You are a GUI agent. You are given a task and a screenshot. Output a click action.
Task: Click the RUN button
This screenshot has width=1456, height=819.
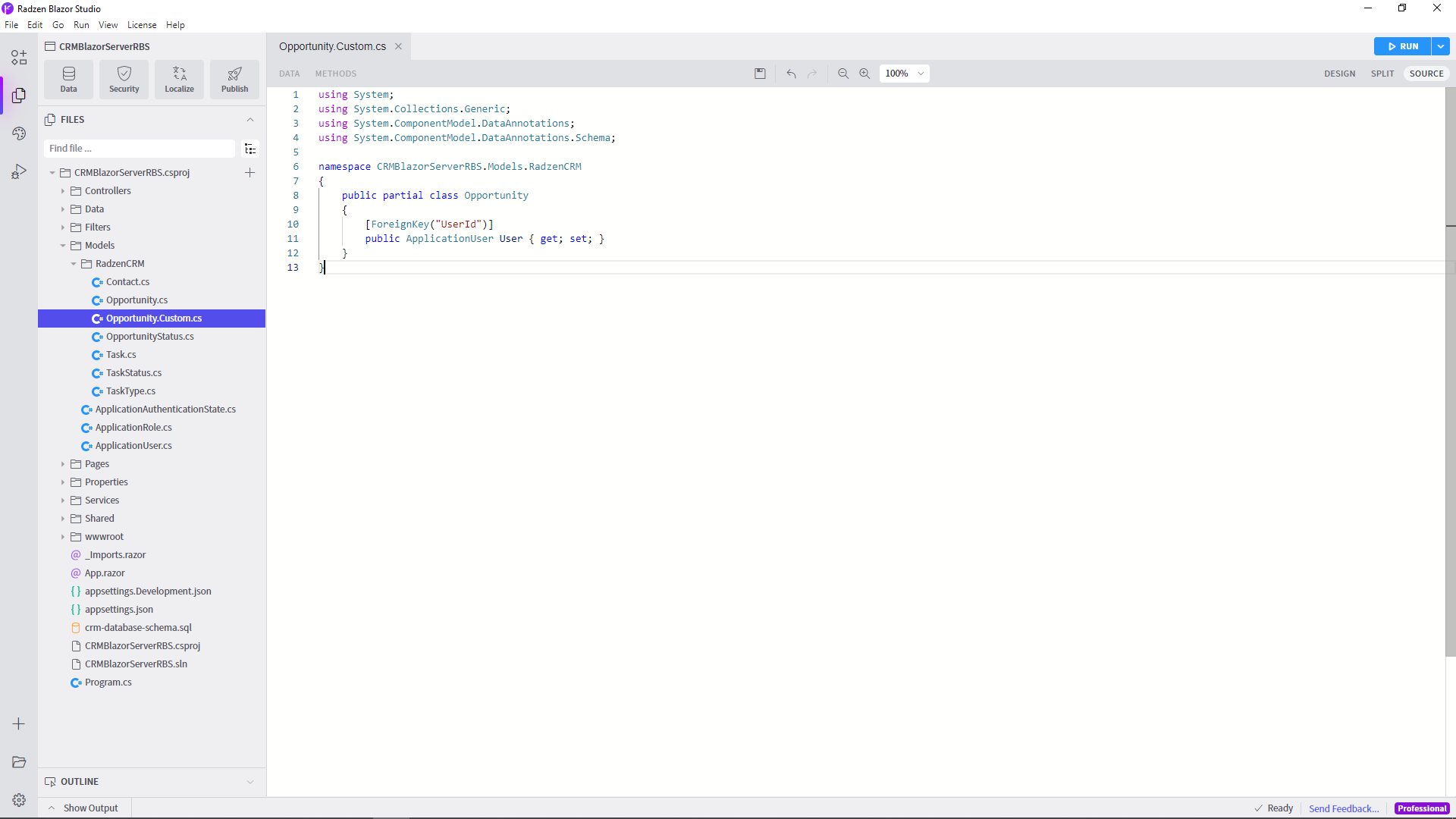(1403, 46)
